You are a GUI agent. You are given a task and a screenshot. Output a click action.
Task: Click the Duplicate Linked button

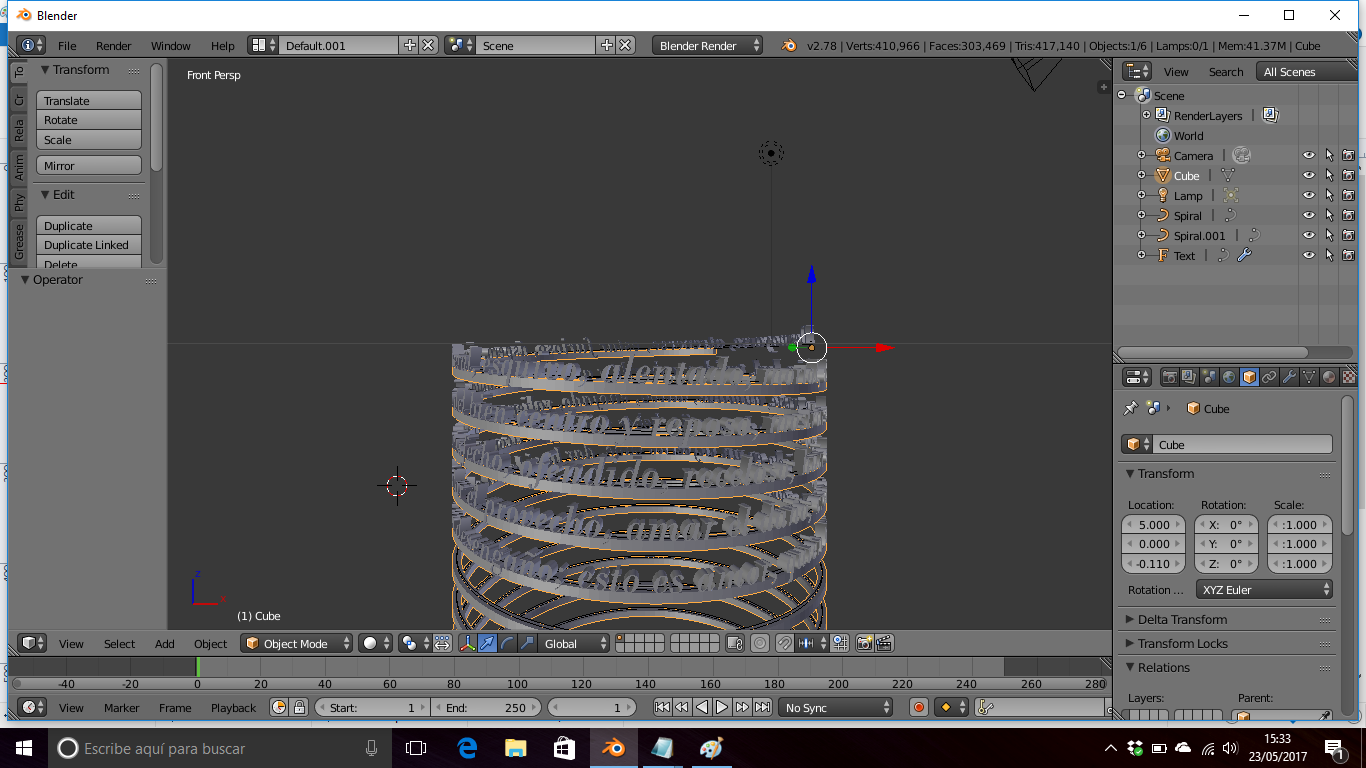tap(89, 245)
